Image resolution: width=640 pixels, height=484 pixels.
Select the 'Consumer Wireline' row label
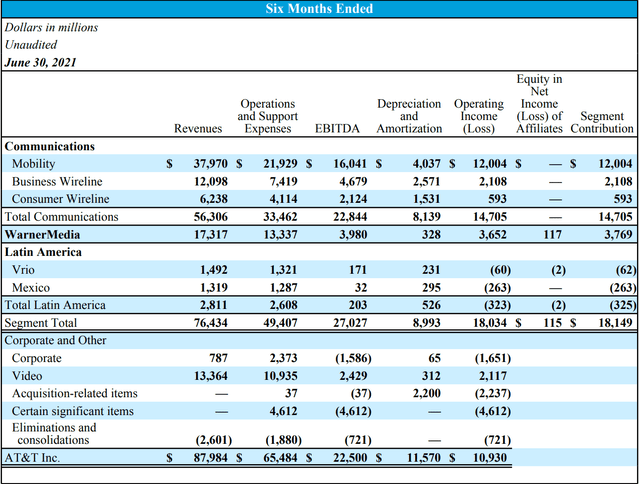pyautogui.click(x=60, y=199)
